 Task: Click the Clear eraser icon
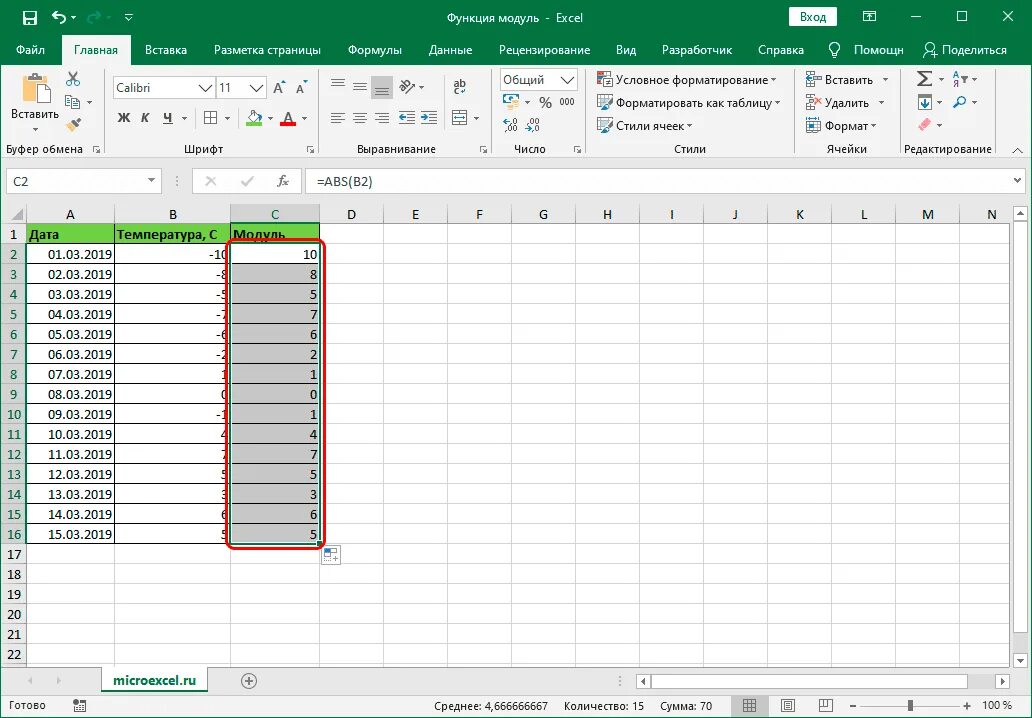925,124
